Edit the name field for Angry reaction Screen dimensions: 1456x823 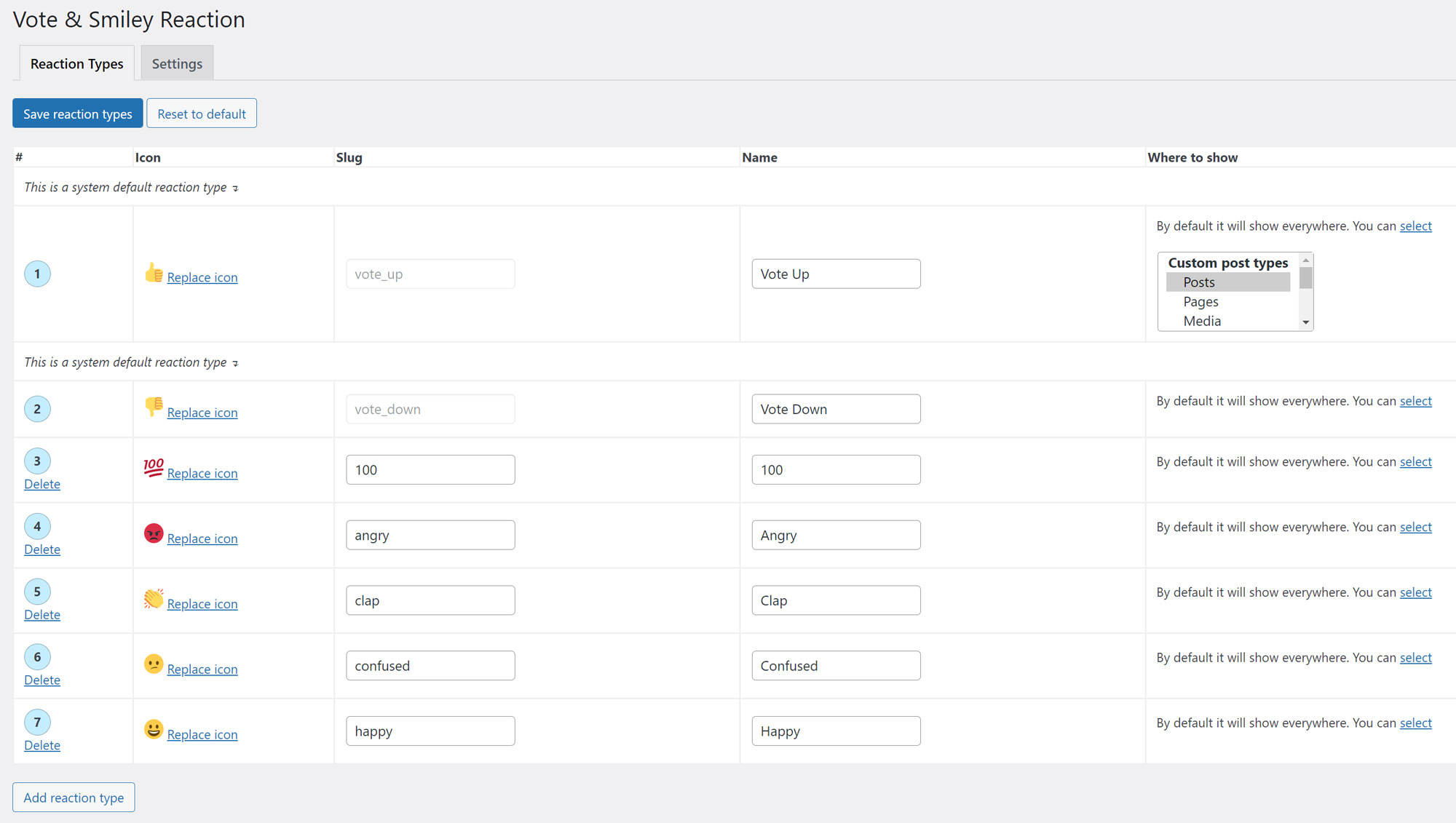(836, 534)
